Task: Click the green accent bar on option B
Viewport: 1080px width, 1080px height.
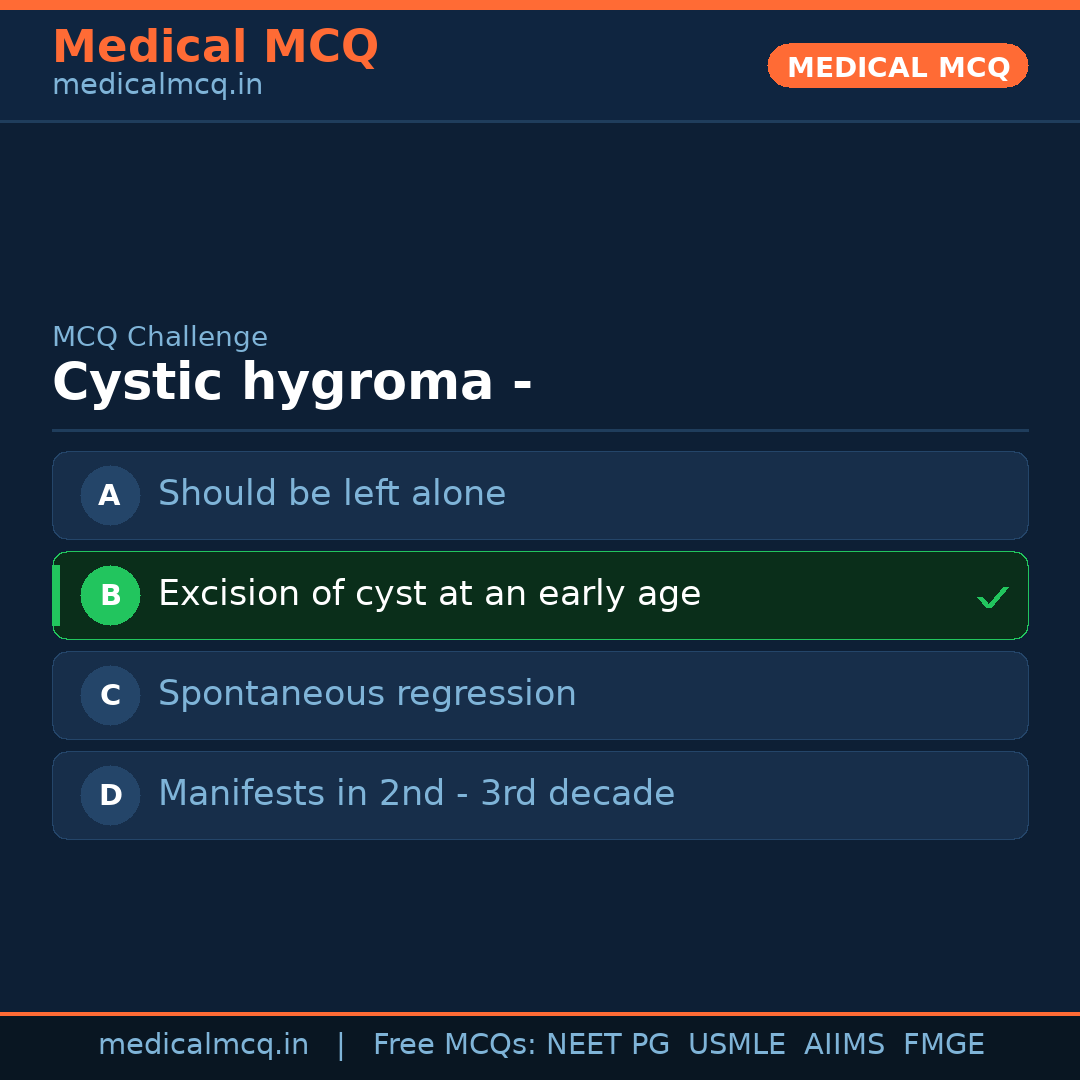Action: click(x=56, y=595)
